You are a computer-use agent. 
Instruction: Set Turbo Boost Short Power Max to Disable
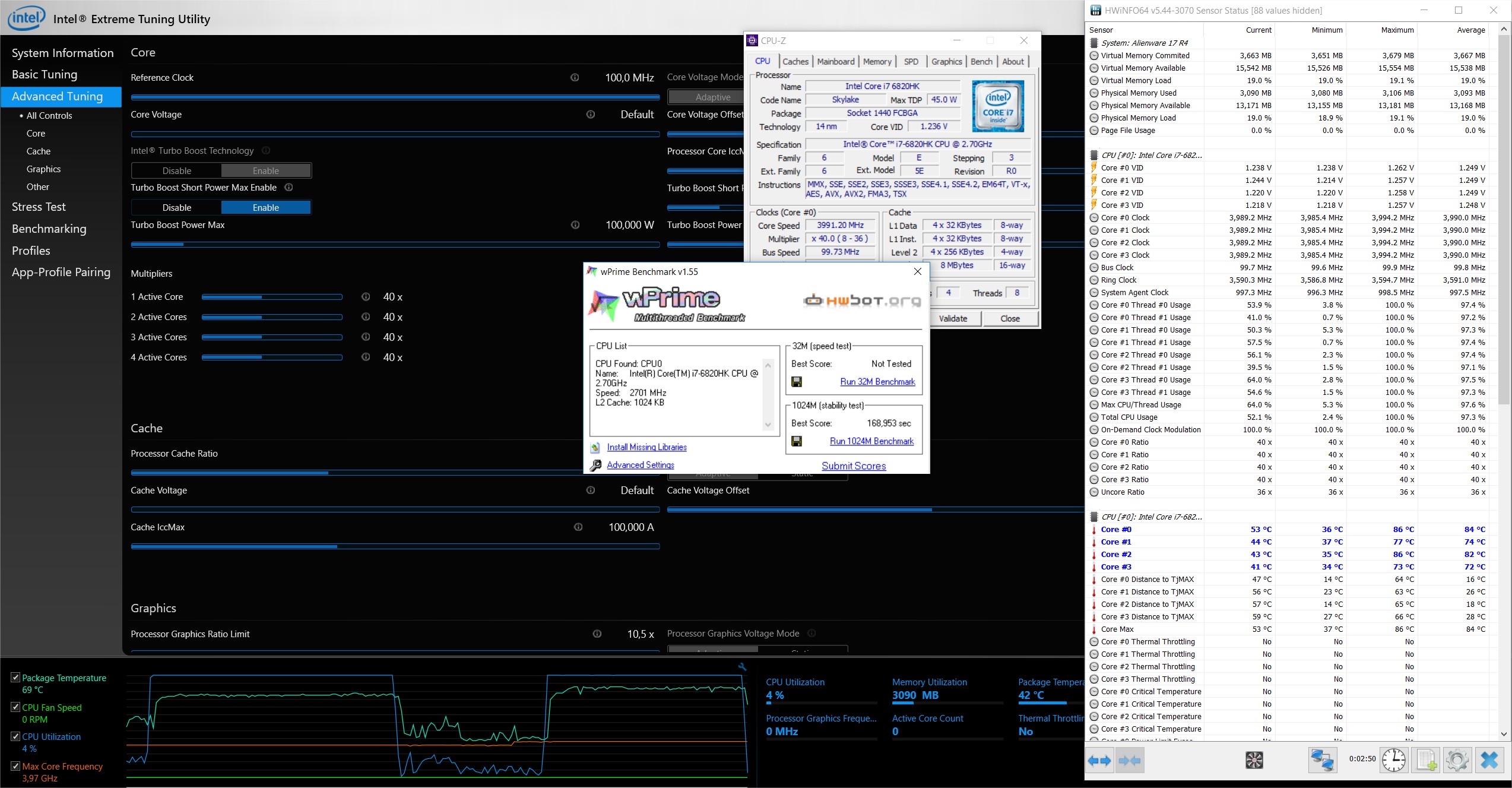177,208
